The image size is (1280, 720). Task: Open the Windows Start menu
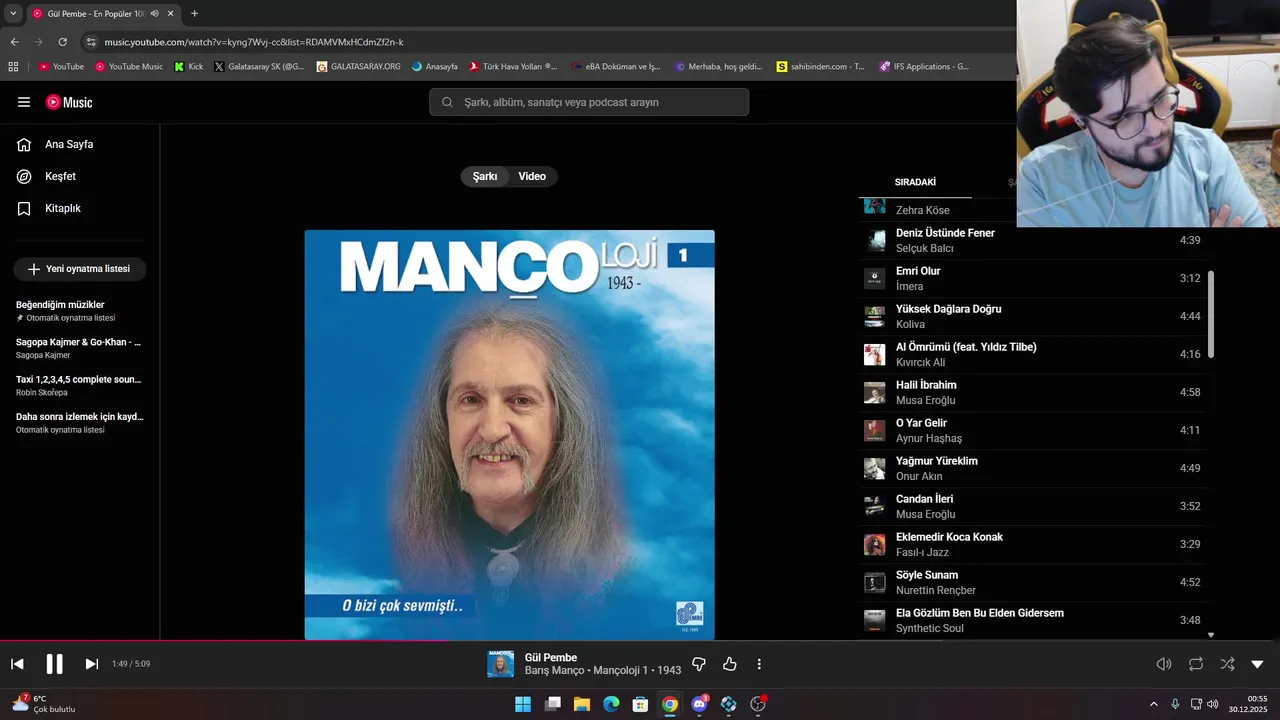coord(523,704)
